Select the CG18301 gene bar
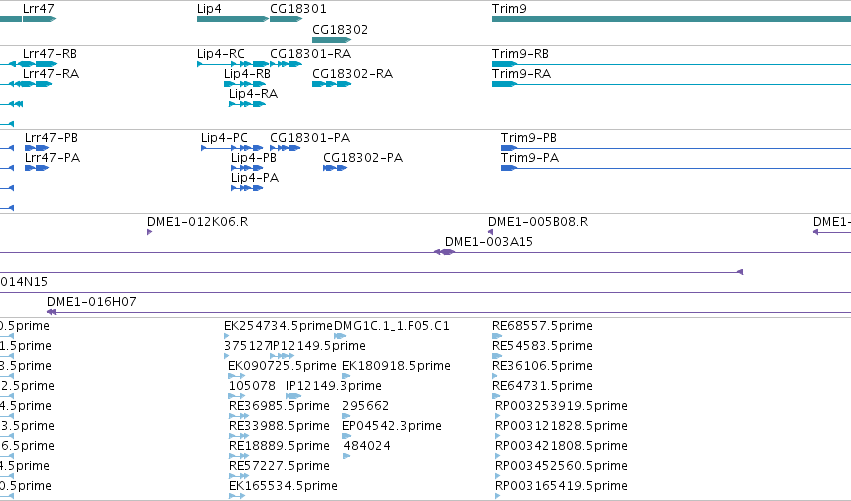 (286, 19)
